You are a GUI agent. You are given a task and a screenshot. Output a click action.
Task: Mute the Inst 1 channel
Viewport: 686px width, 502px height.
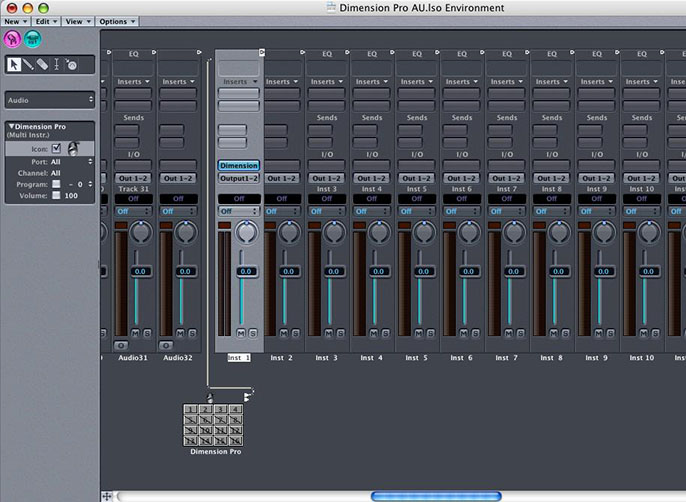coord(241,333)
